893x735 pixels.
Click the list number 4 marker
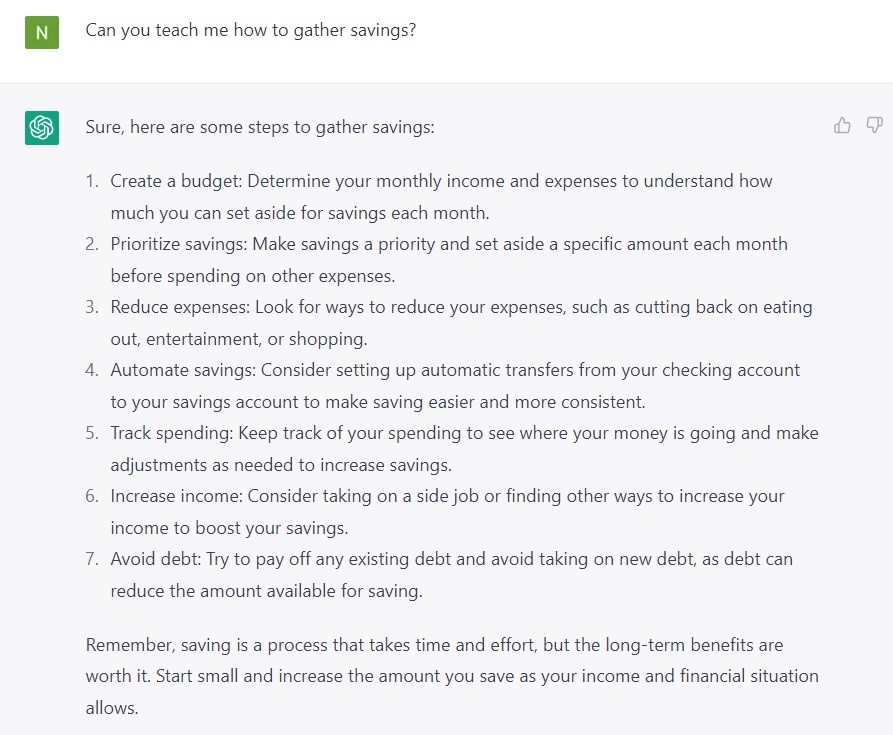(x=92, y=370)
